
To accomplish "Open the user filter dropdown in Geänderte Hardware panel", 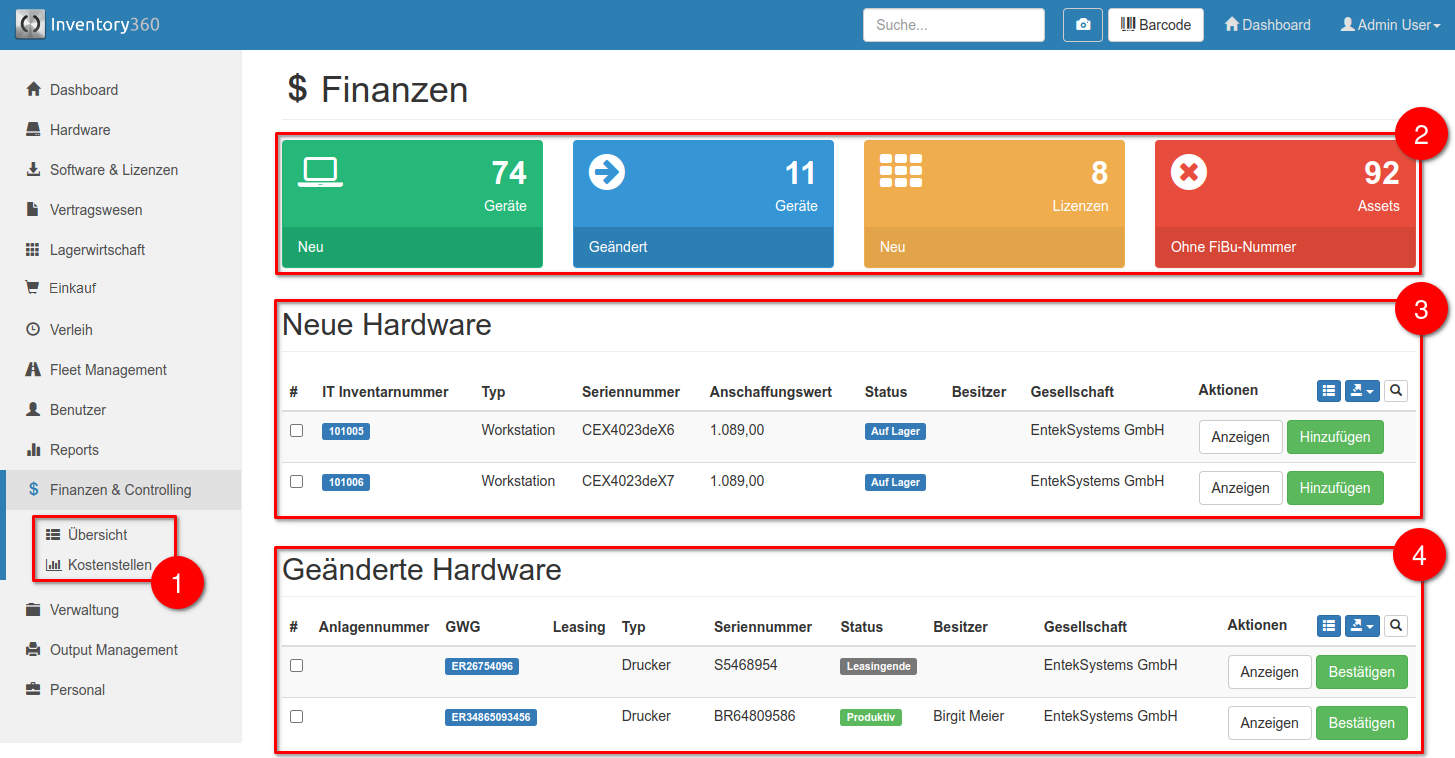I will (1361, 625).
